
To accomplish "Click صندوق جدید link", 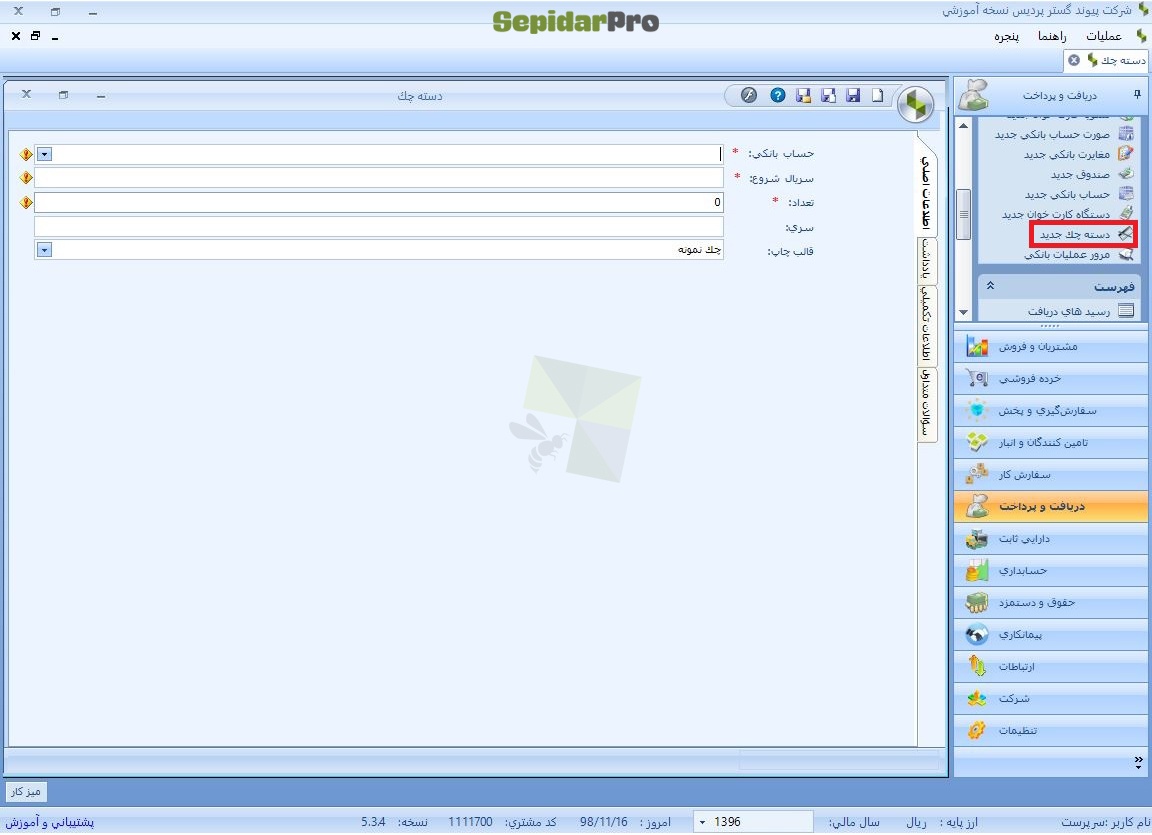I will 1080,174.
